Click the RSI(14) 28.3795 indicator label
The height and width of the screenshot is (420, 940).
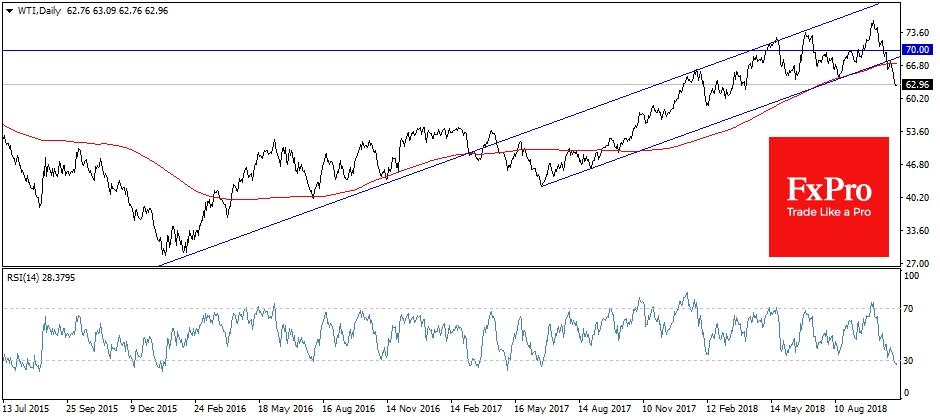click(41, 277)
